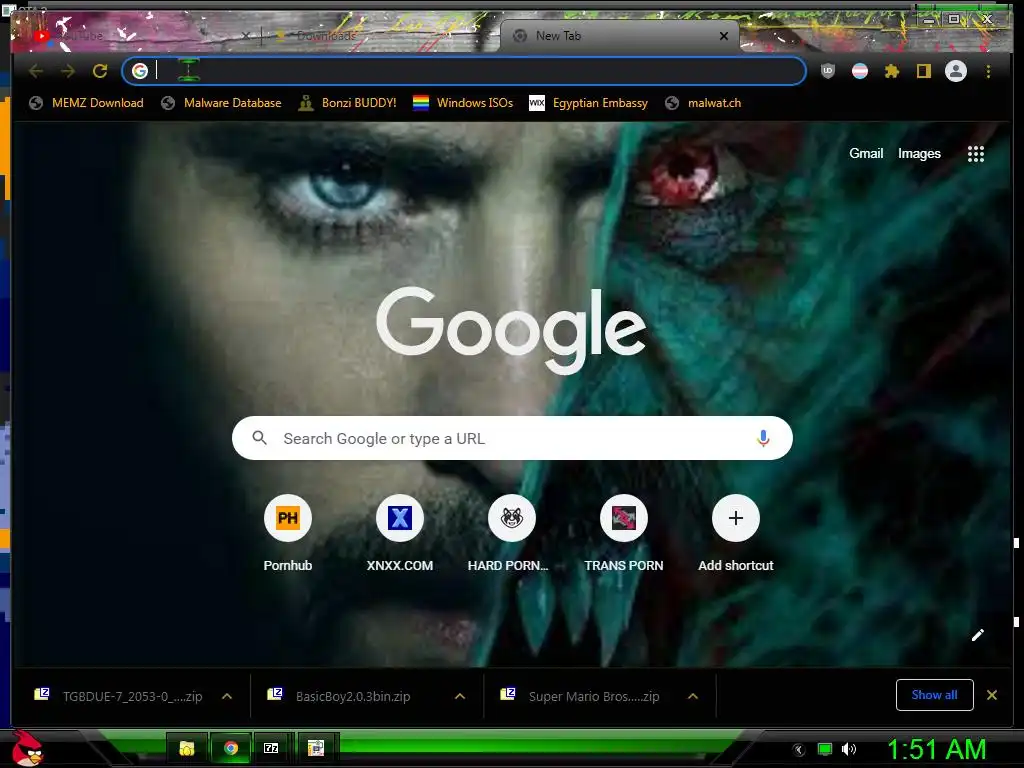1024x768 pixels.
Task: Open the Extensions puzzle piece menu
Action: tap(892, 71)
